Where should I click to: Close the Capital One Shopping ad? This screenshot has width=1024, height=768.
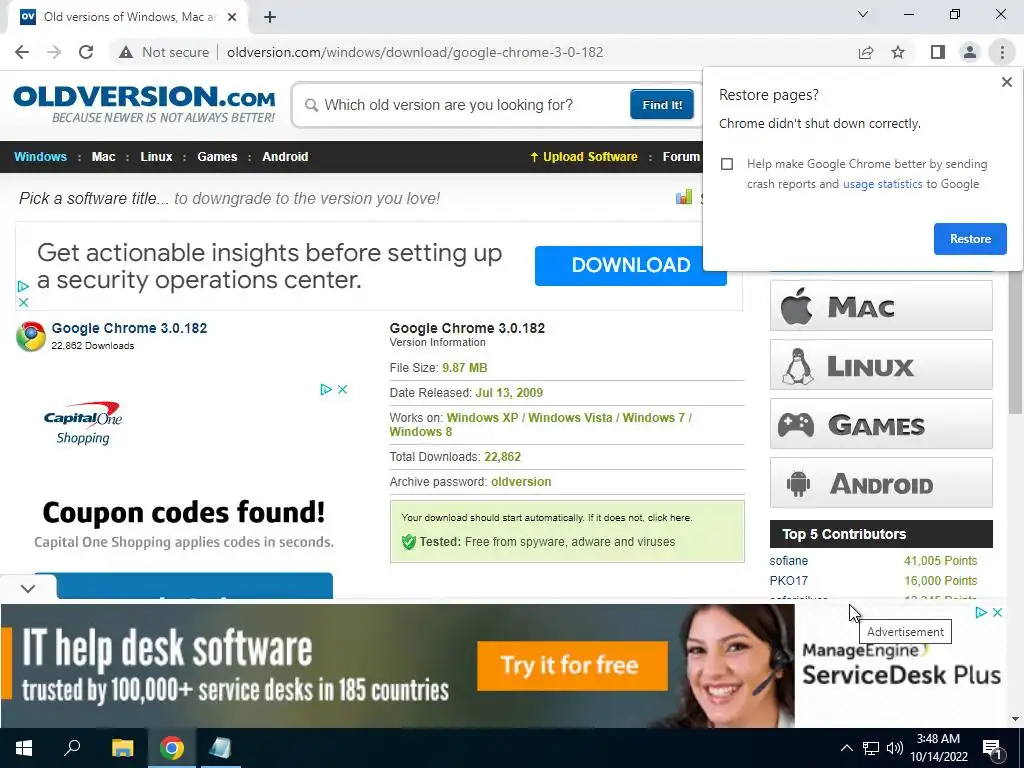342,390
